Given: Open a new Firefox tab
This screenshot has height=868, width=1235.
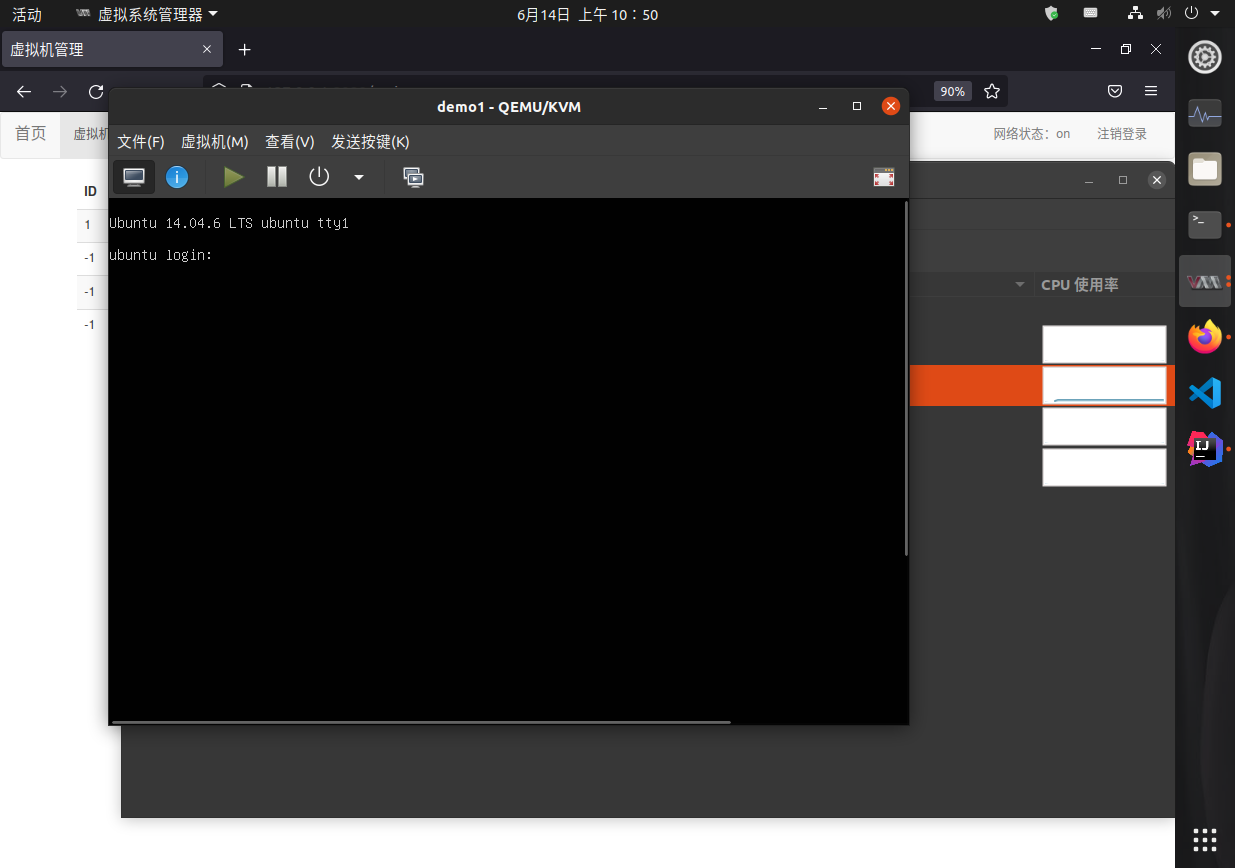Looking at the screenshot, I should pos(244,49).
